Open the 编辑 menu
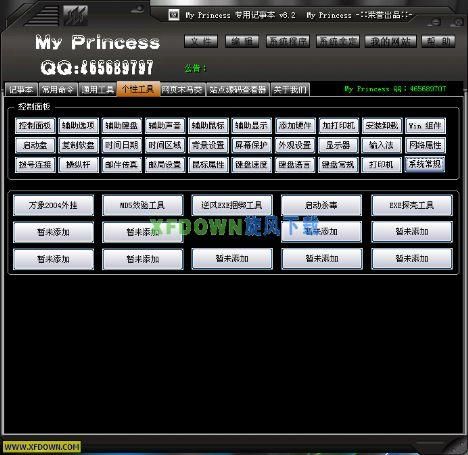468x455 pixels. pyautogui.click(x=242, y=42)
